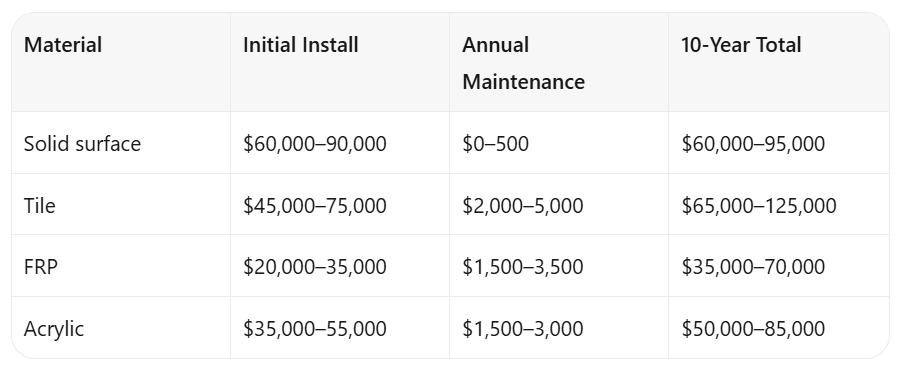906x366 pixels.
Task: Click the $1,500–3,000 maintenance cell
Action: tap(522, 328)
